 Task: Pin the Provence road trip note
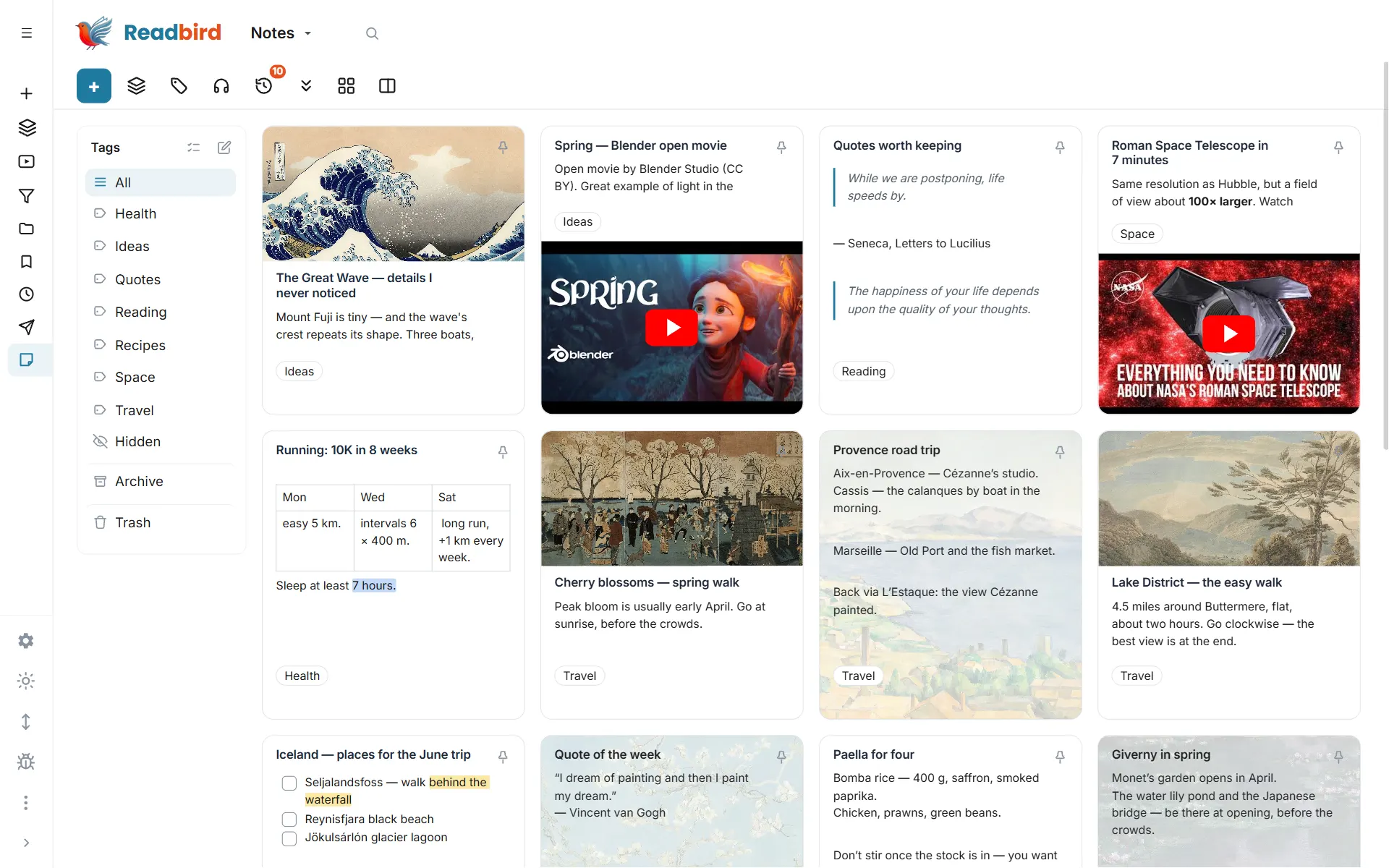coord(1060,452)
